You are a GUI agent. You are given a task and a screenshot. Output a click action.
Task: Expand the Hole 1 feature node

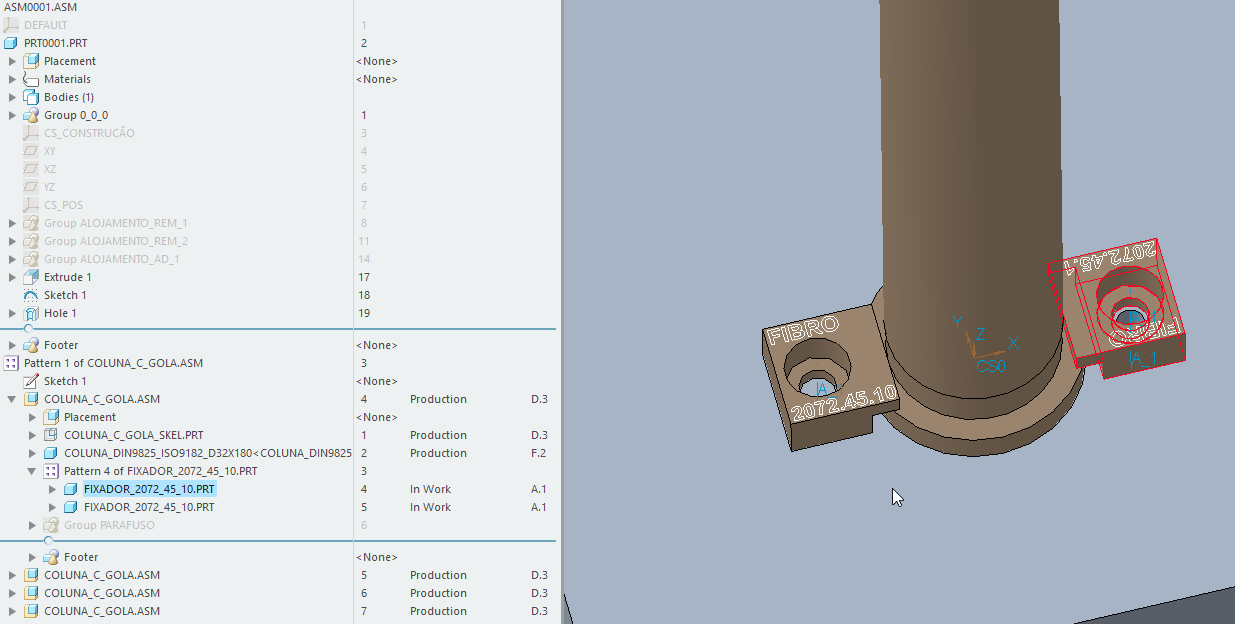tap(13, 313)
